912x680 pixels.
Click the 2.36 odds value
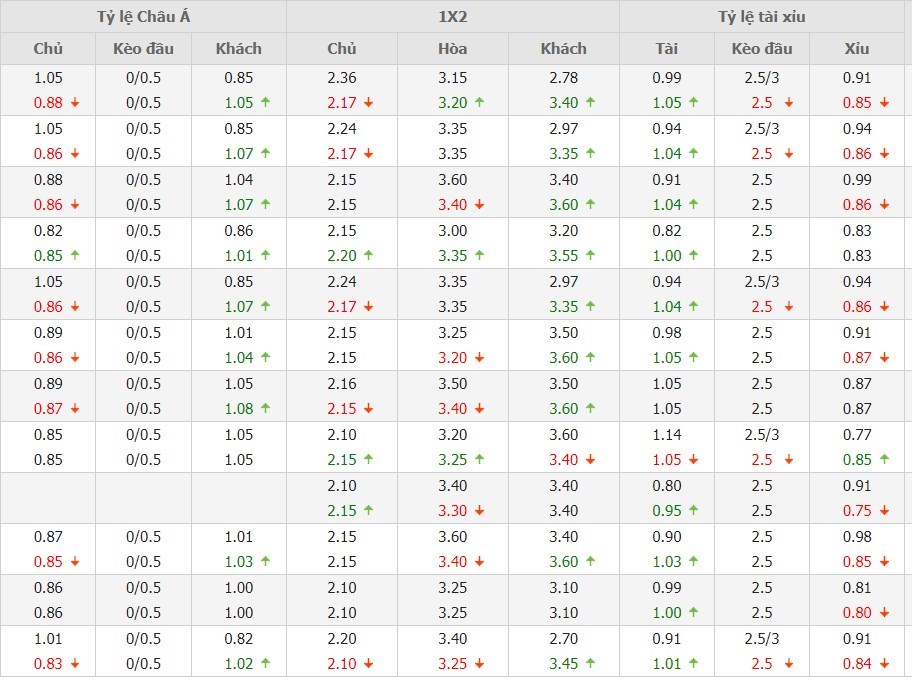coord(341,78)
